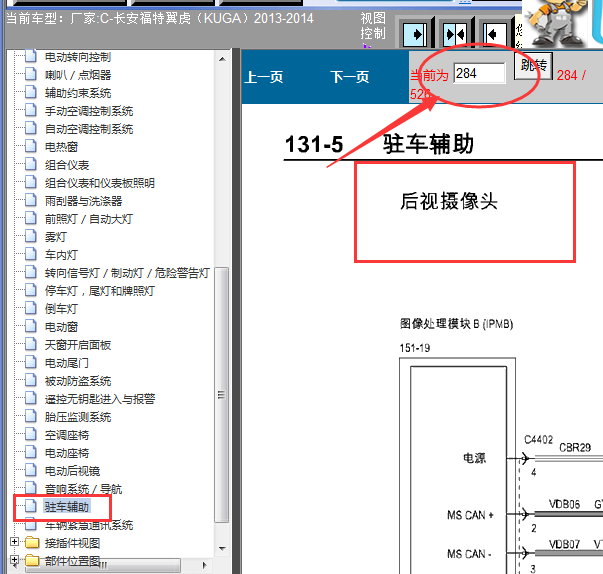Select 手动空调控制系统 tree item
Screen dimensions: 603x574
click(89, 111)
